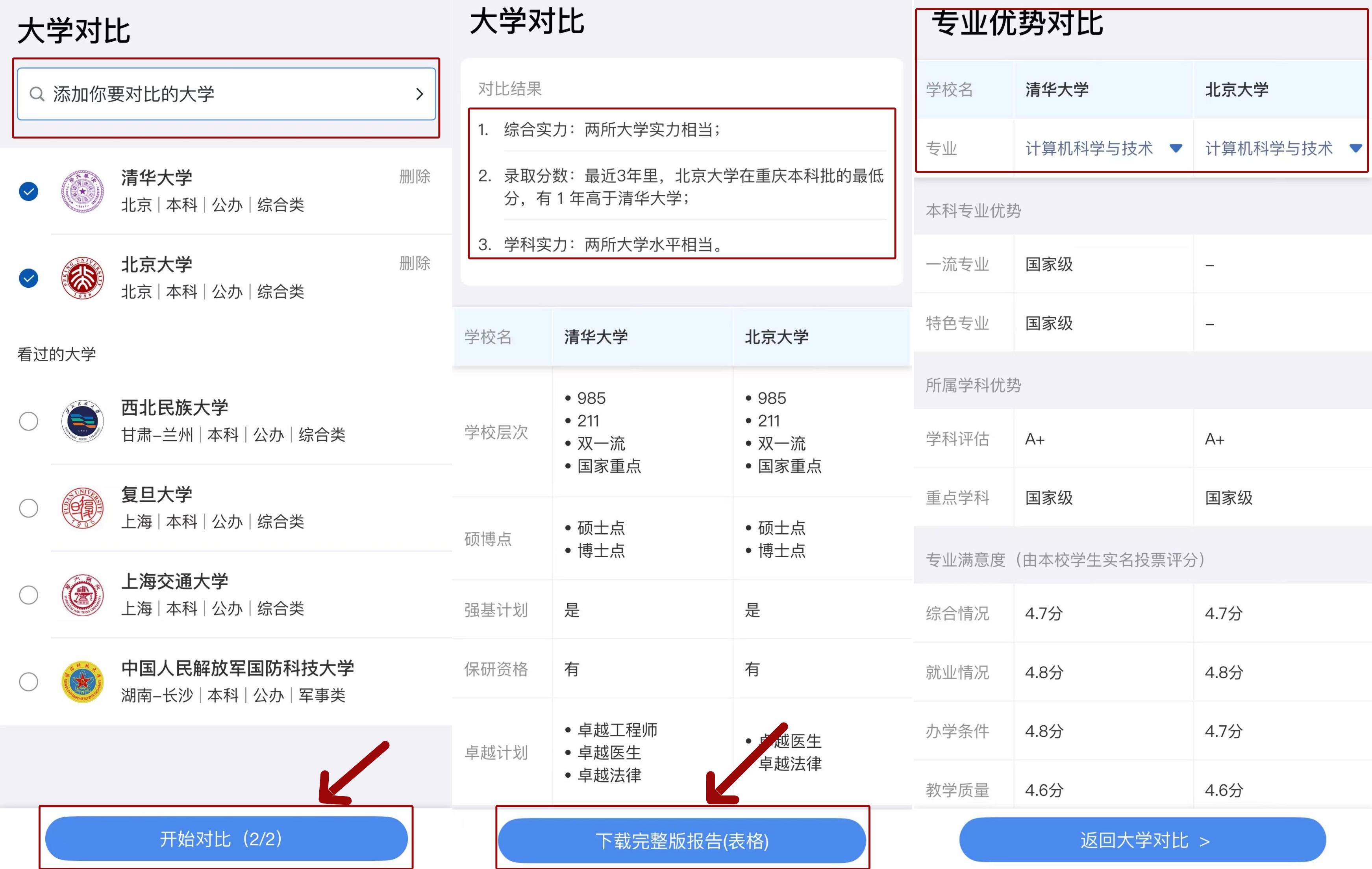Open 北京大学 major dropdown arrow
Image resolution: width=1372 pixels, height=869 pixels.
pos(1355,149)
